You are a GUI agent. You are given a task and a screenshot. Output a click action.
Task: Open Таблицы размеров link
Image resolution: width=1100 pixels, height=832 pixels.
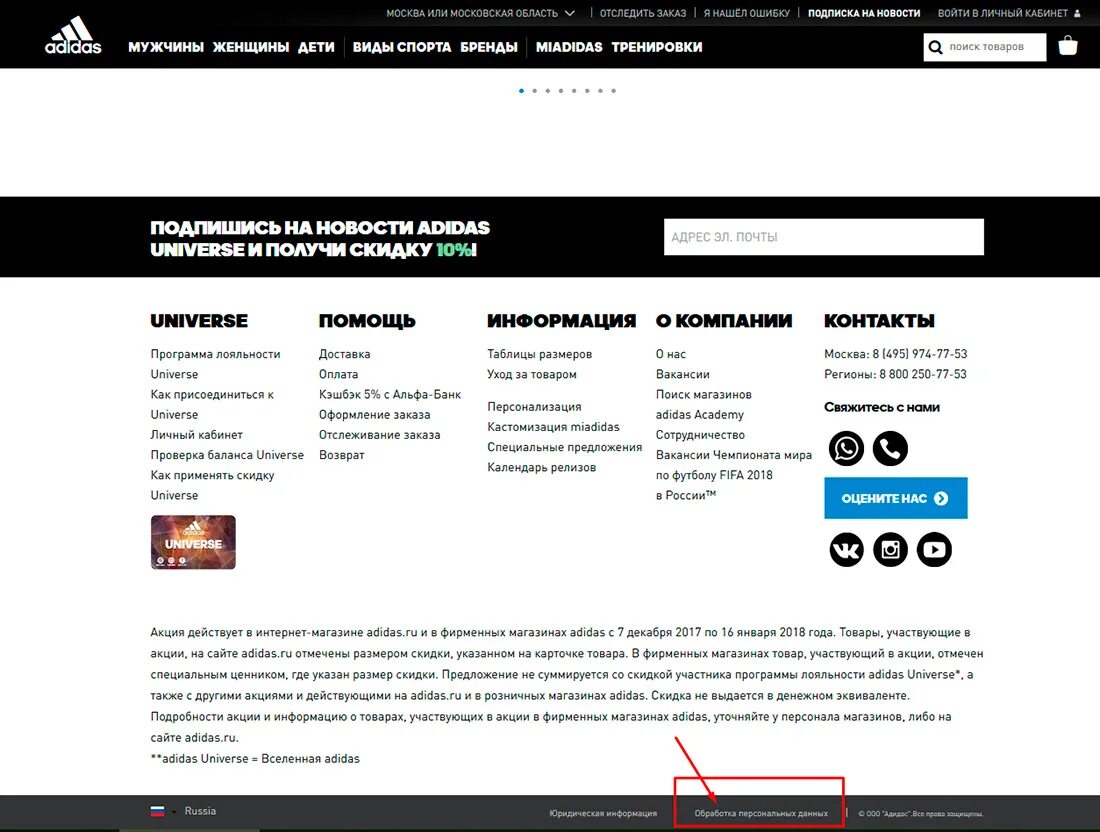point(539,354)
